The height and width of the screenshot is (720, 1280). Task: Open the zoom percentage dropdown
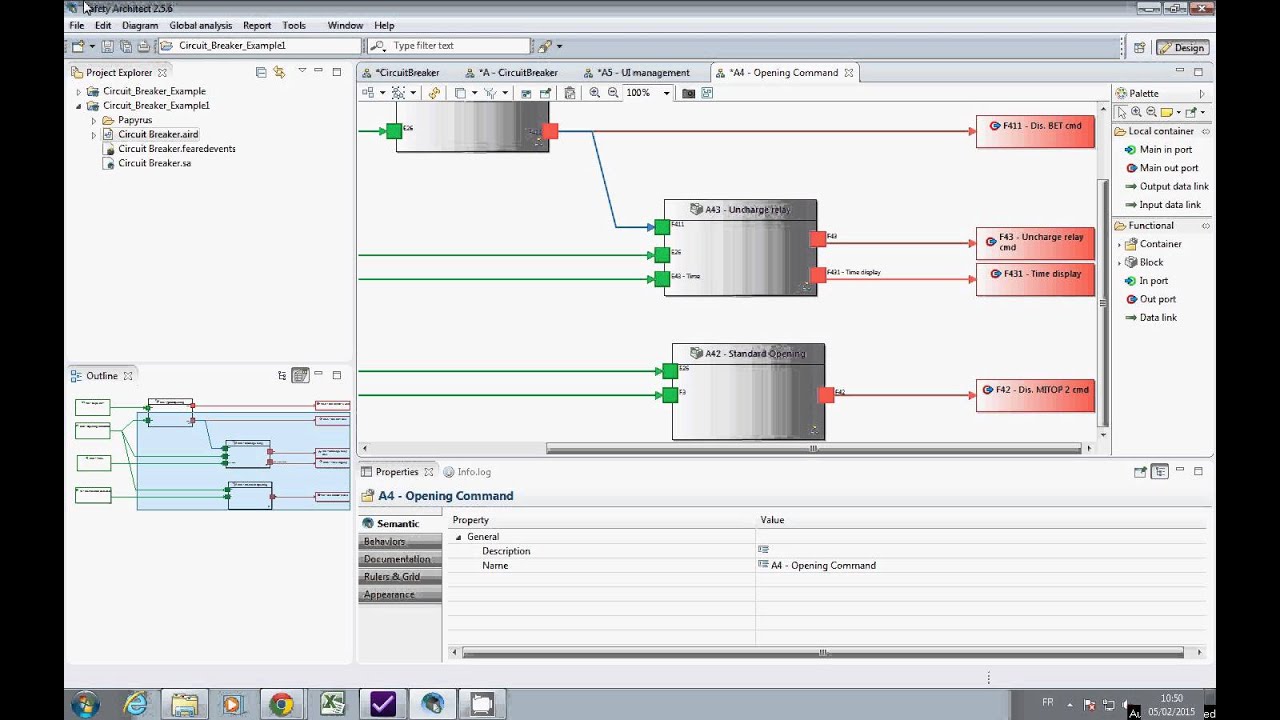pyautogui.click(x=666, y=93)
